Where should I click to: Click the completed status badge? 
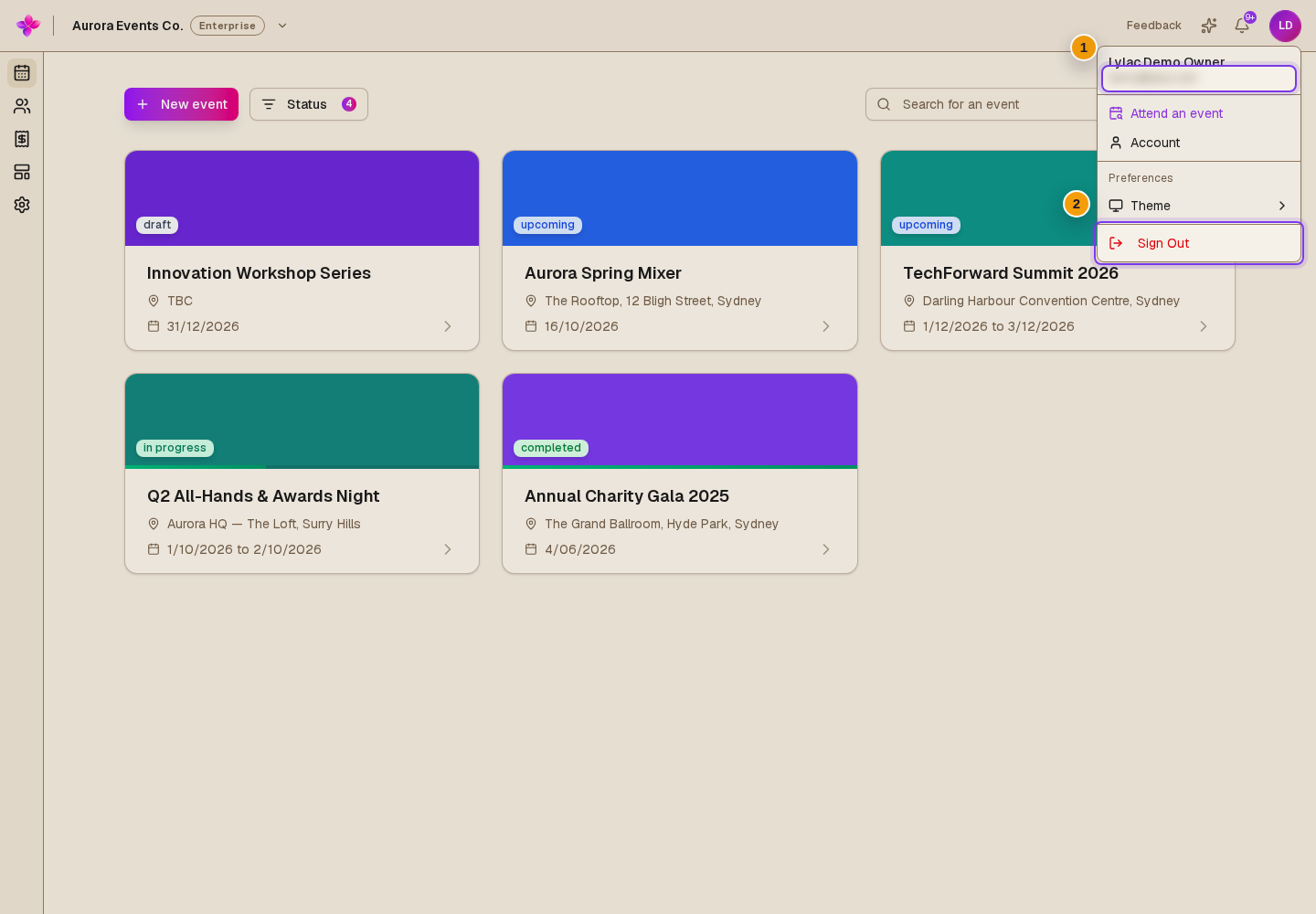point(551,448)
